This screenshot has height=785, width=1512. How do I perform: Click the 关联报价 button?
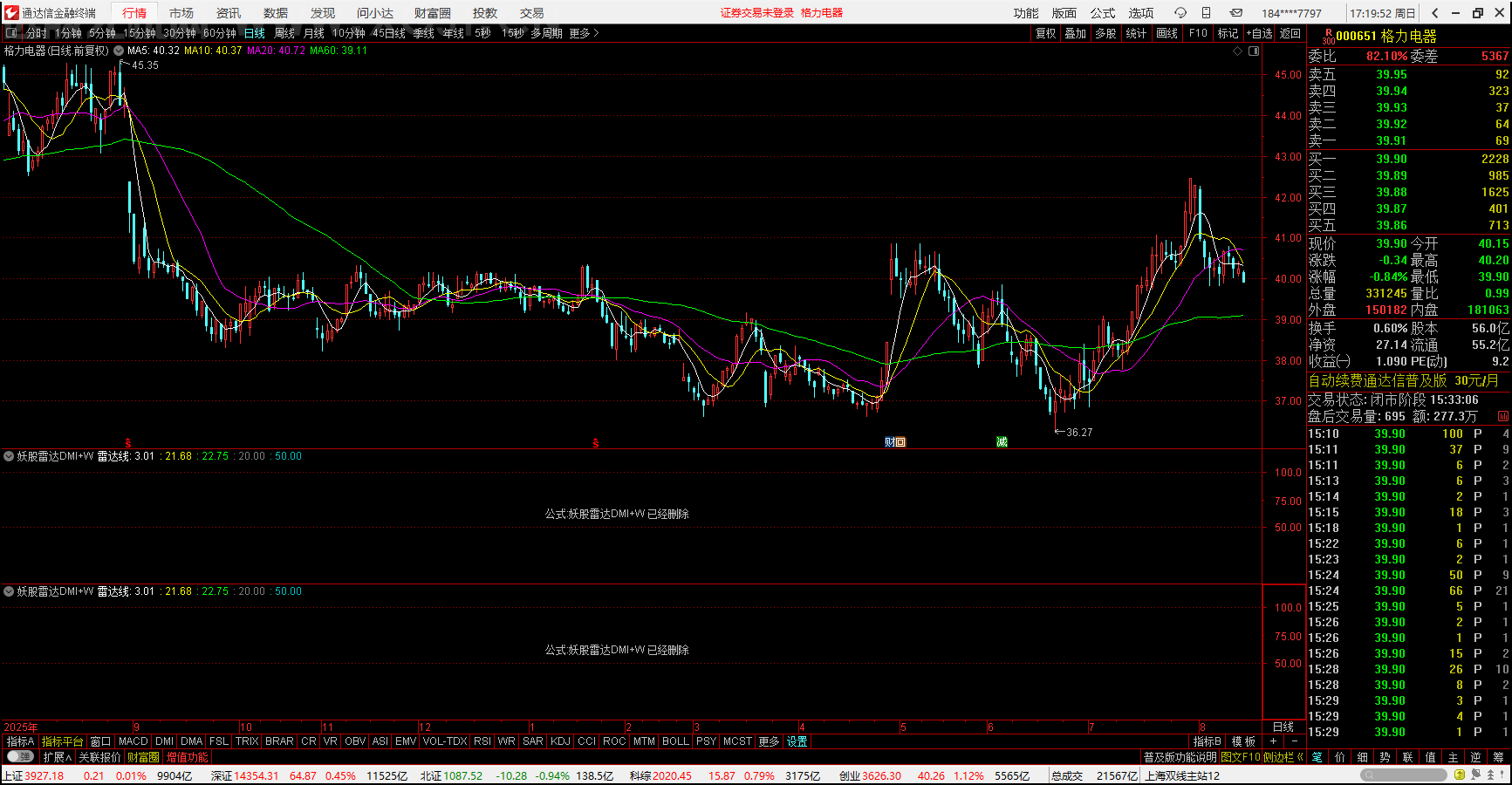(99, 757)
